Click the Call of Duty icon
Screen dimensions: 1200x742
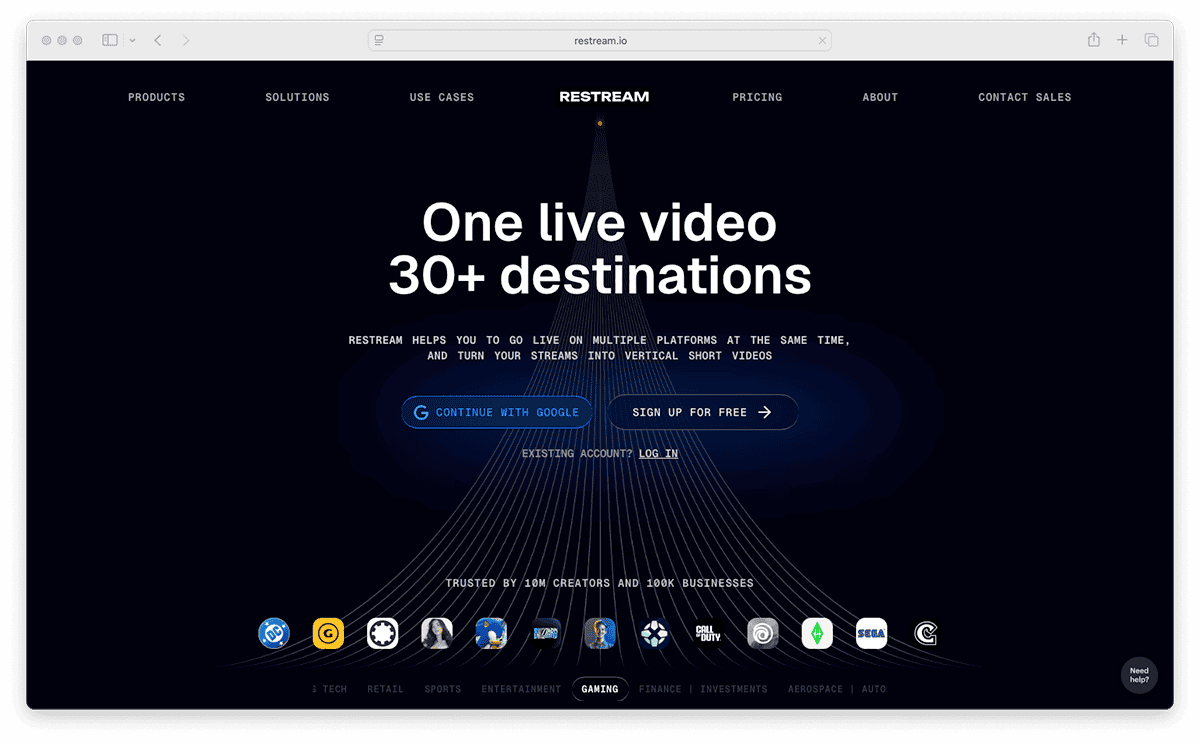pyautogui.click(x=709, y=633)
